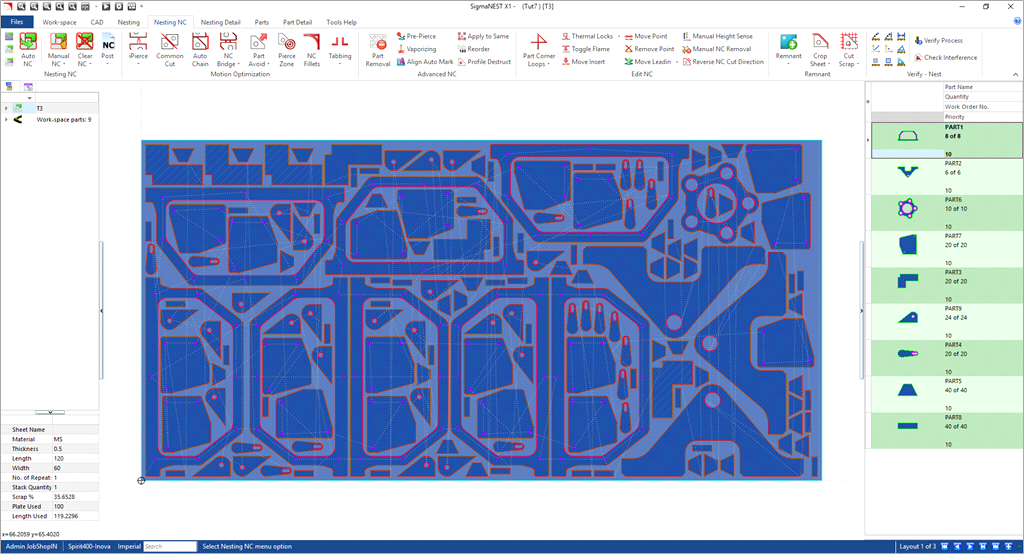1024x554 pixels.
Task: Click Reverse NC Cut Direction
Action: (x=723, y=61)
